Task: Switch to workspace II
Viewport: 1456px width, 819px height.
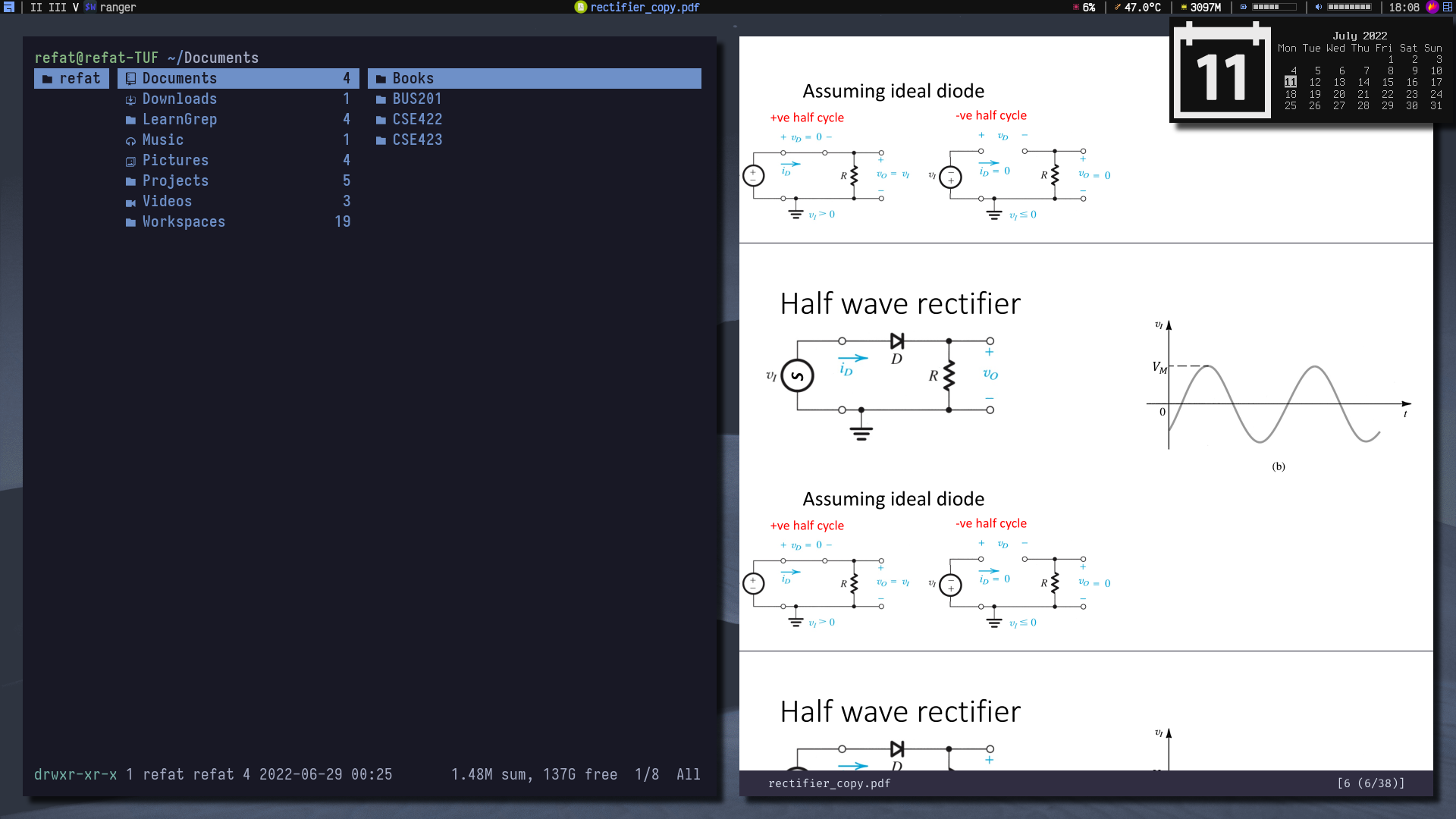Action: 36,7
